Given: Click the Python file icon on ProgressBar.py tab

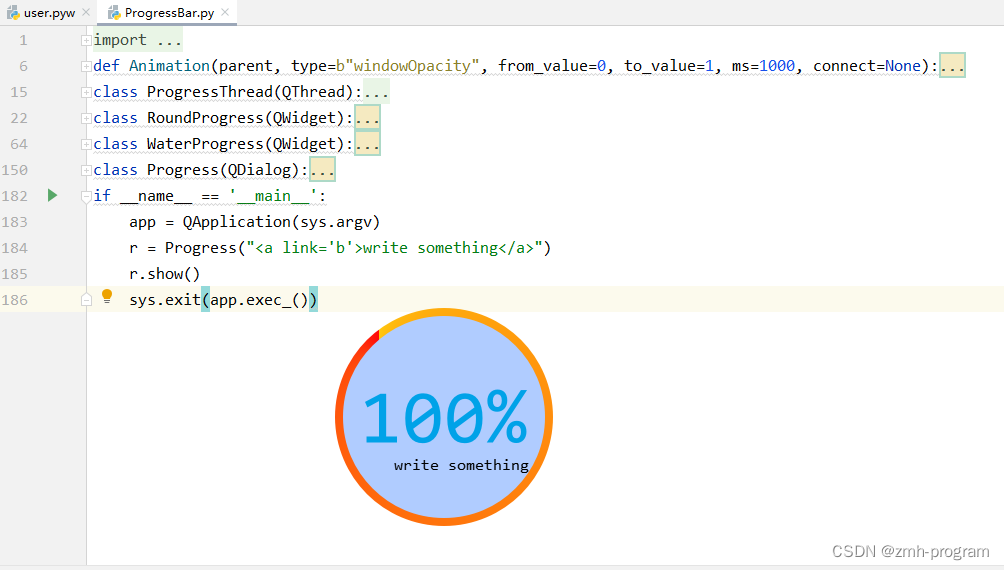Looking at the screenshot, I should click(114, 13).
